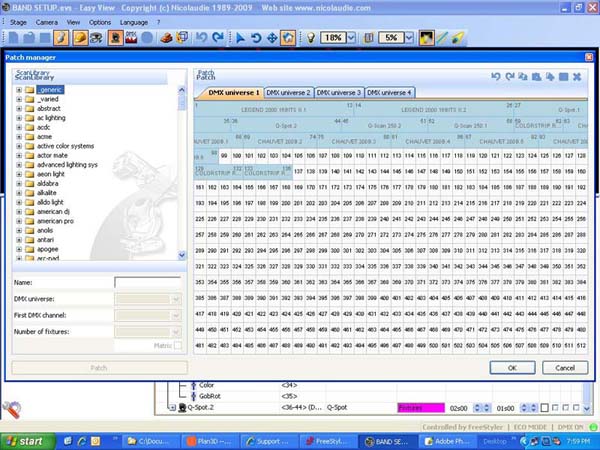Switch to DMX universe 3 tab
The width and height of the screenshot is (600, 450).
click(x=339, y=93)
